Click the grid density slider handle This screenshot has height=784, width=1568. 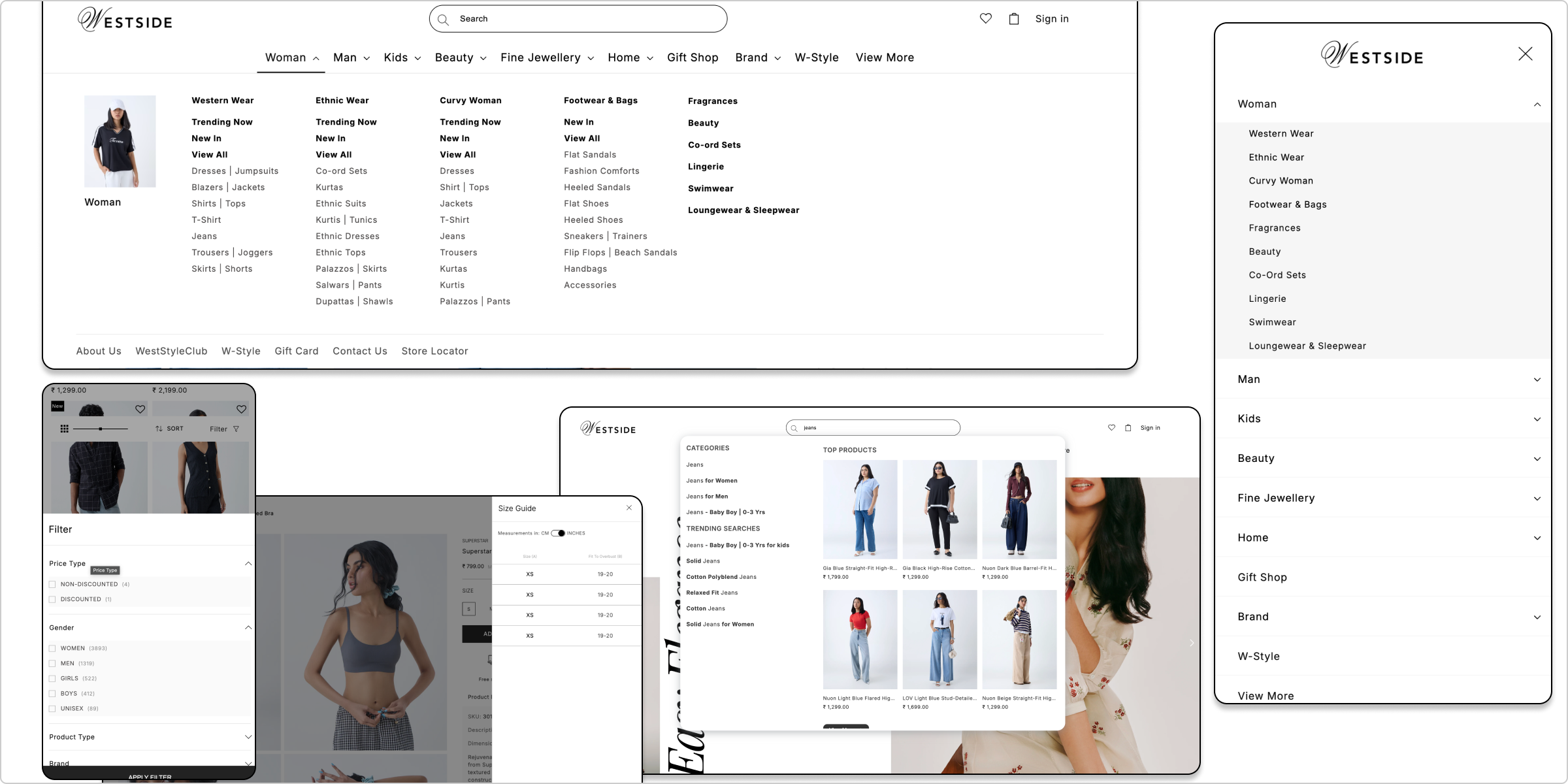100,429
